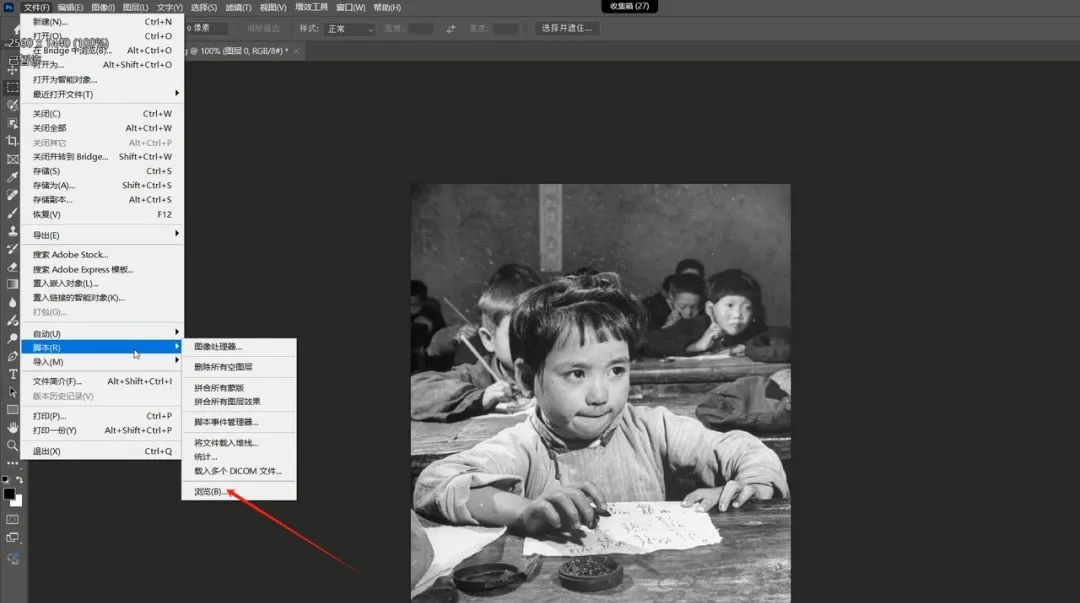Choose 拼合所有图层效果 from the submenu
Screen dimensions: 1080x603
[239, 402]
